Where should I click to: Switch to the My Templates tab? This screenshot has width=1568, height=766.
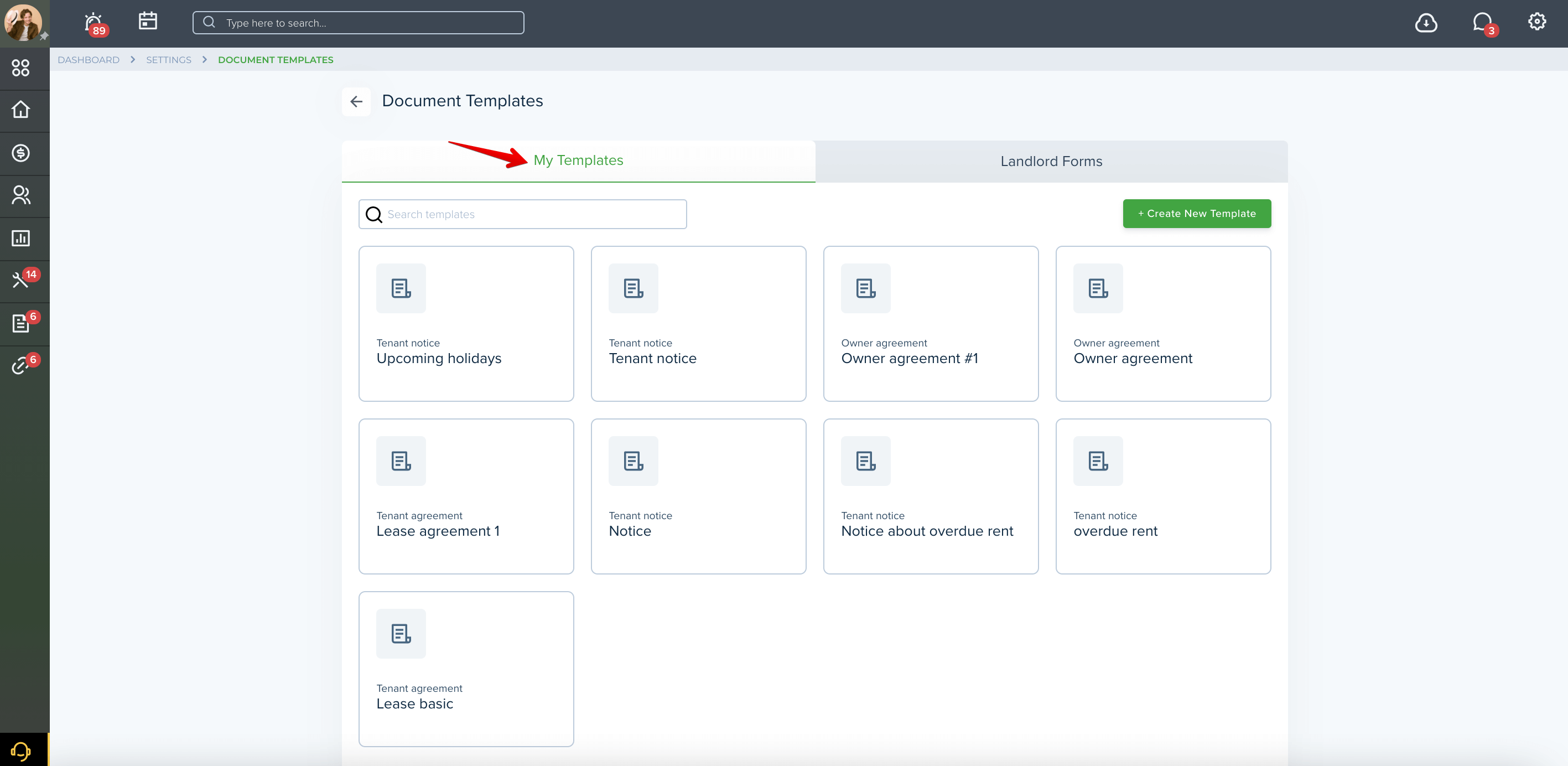[x=578, y=161]
